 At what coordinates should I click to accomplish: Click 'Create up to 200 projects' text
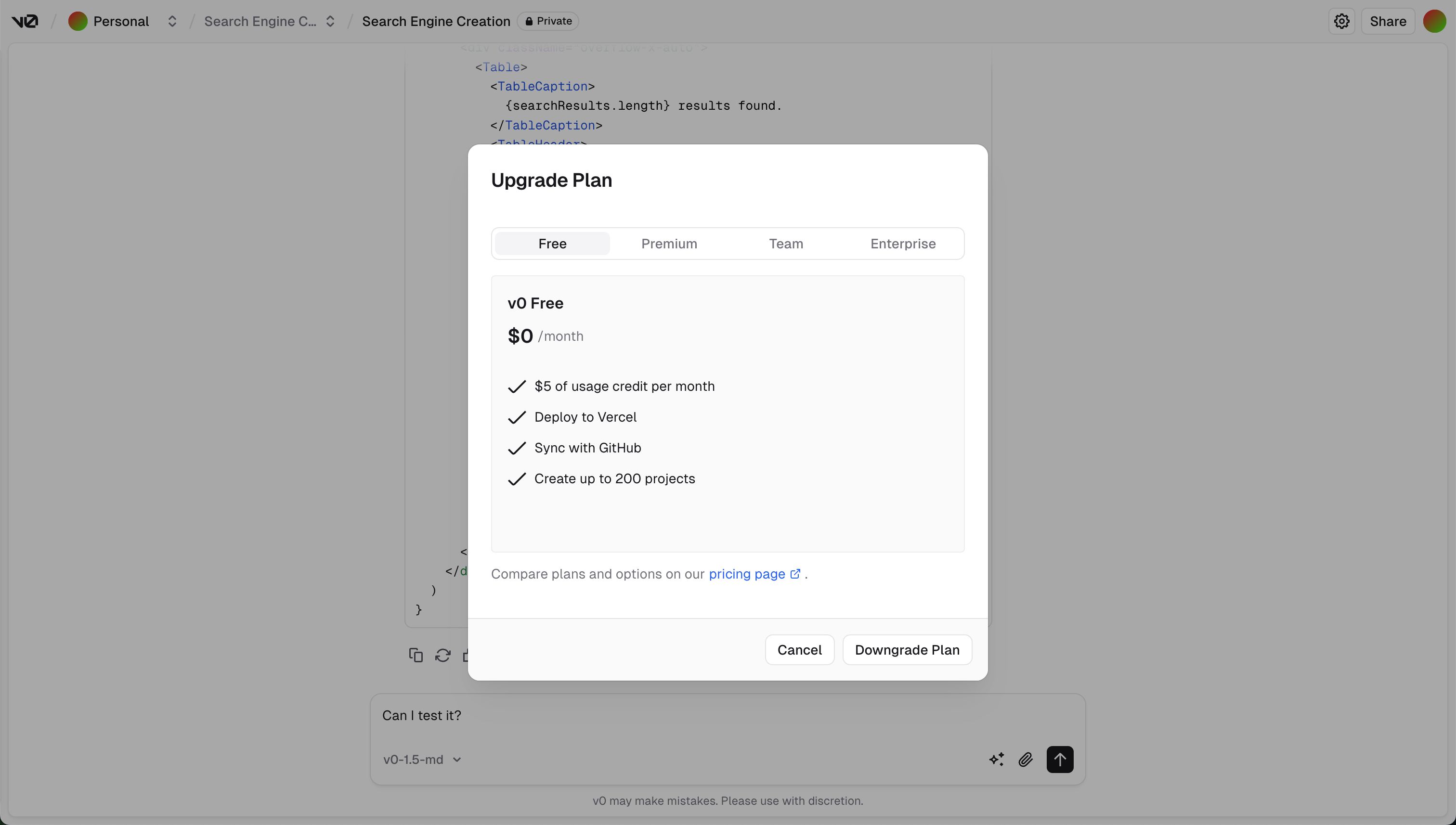[614, 479]
